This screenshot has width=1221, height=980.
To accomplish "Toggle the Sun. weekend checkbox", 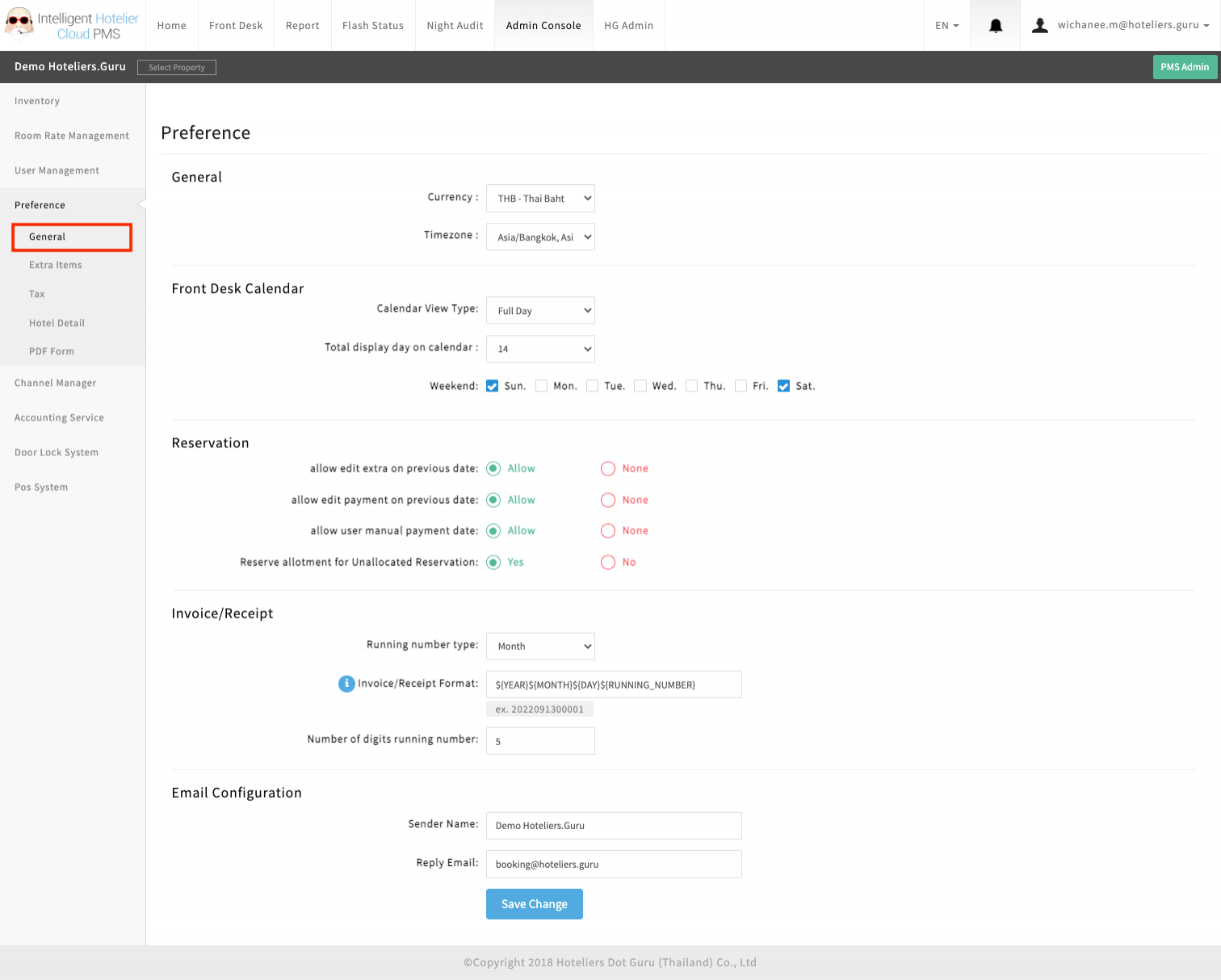I will tap(493, 386).
